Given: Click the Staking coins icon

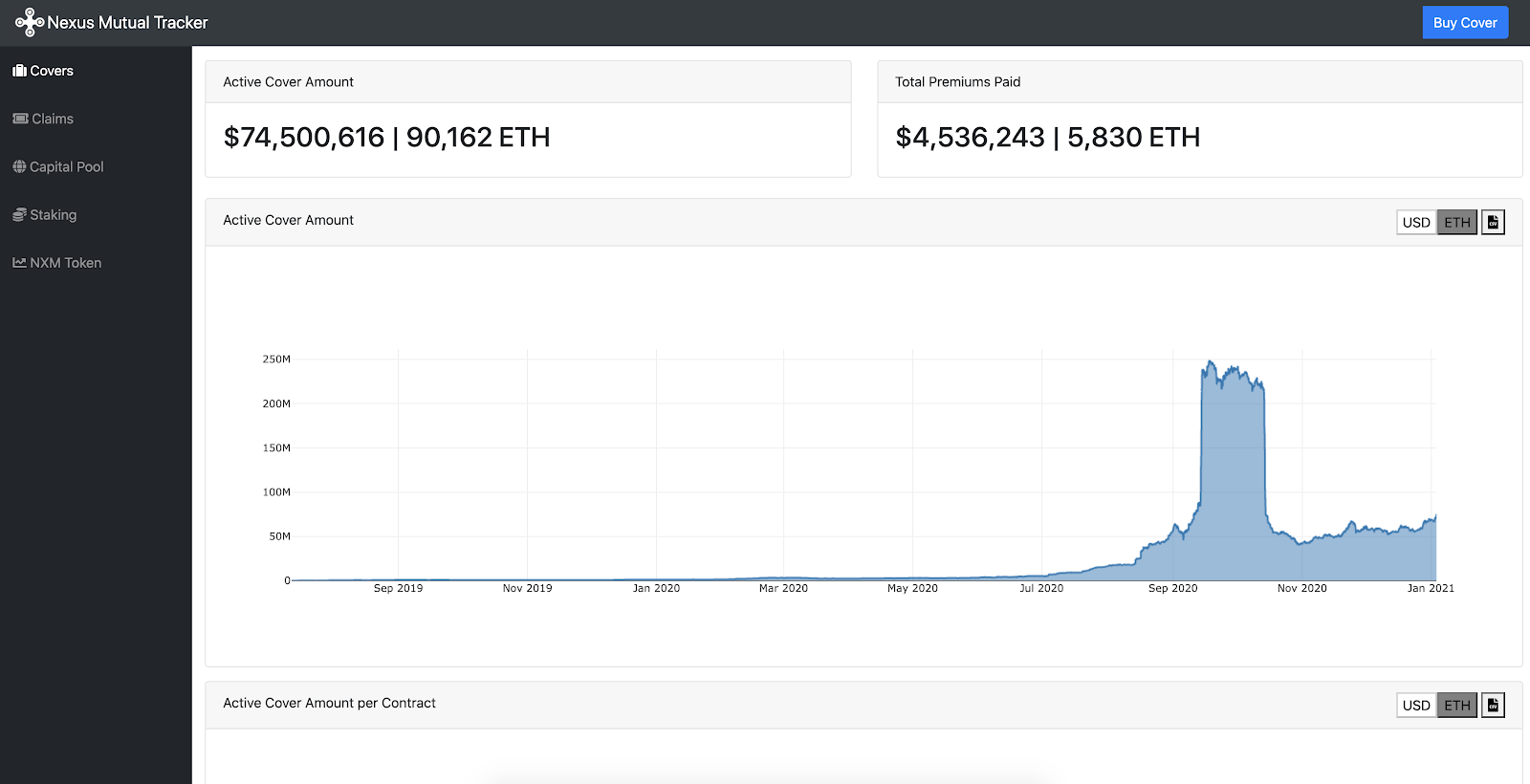Looking at the screenshot, I should point(19,215).
